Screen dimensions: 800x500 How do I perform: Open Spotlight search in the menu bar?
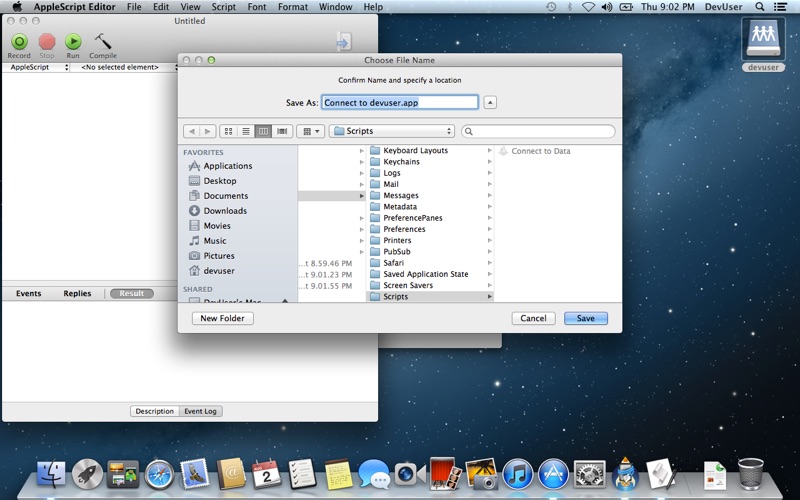click(760, 7)
